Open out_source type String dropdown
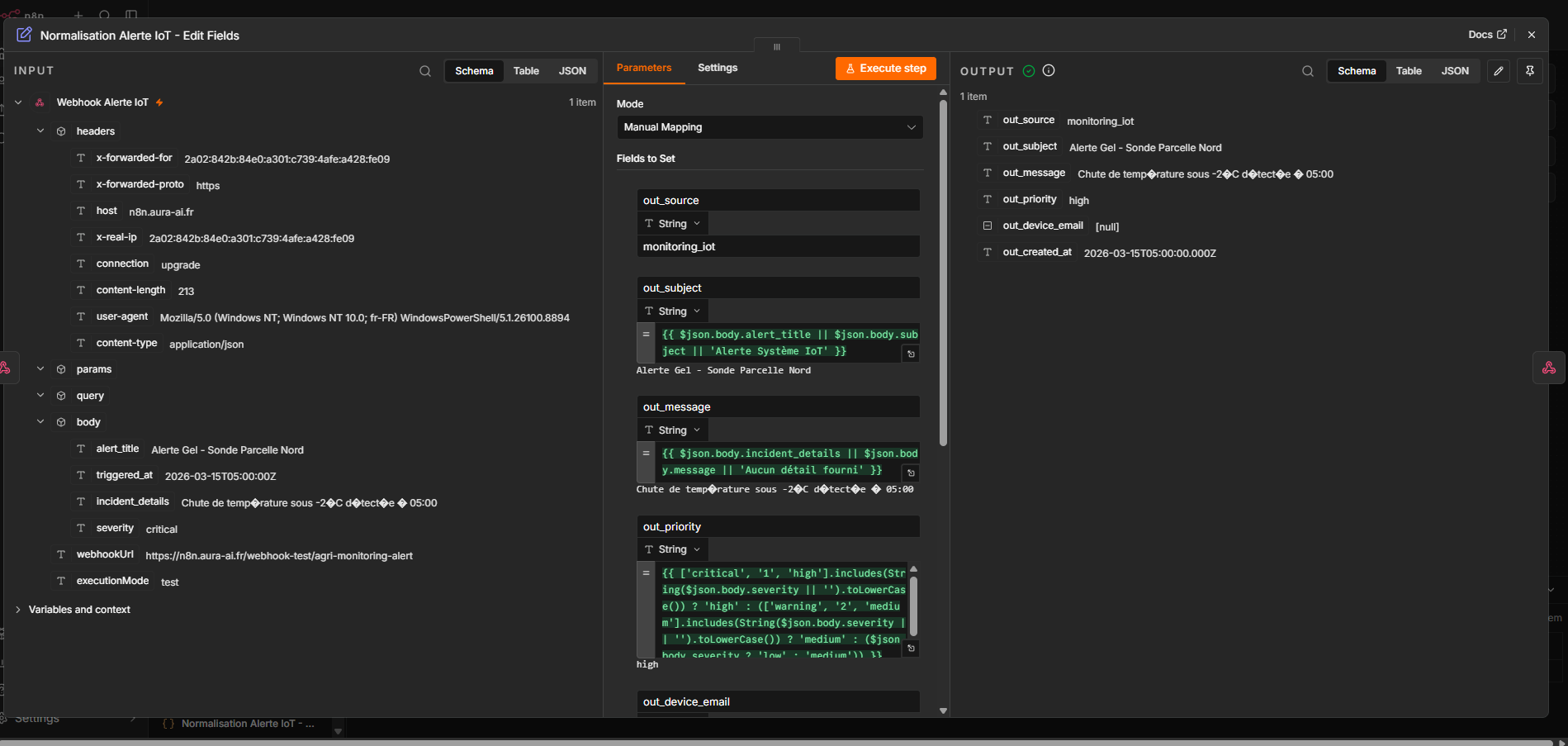 click(x=673, y=224)
